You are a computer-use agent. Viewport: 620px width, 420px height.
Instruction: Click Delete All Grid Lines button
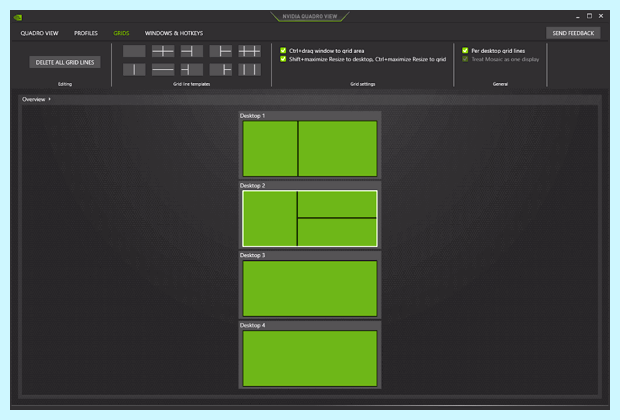(65, 62)
